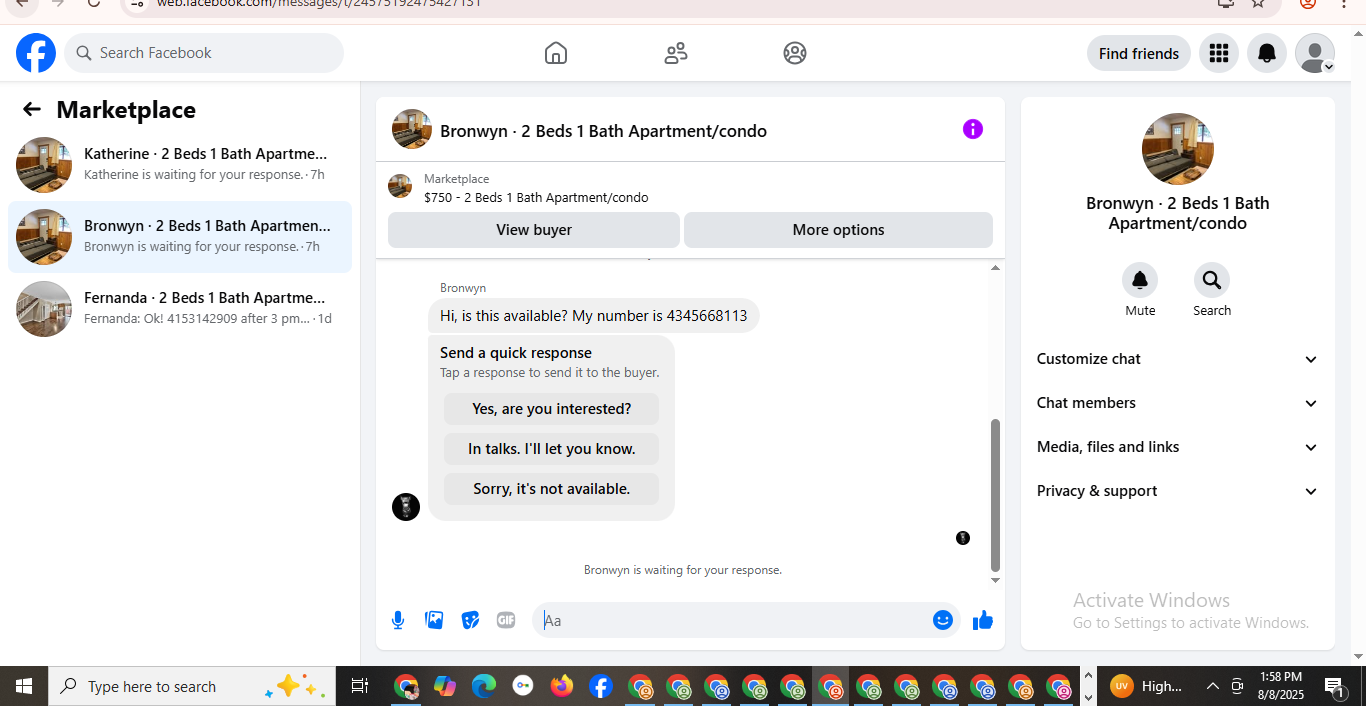
Task: Click the choose sticker icon
Action: click(x=470, y=620)
